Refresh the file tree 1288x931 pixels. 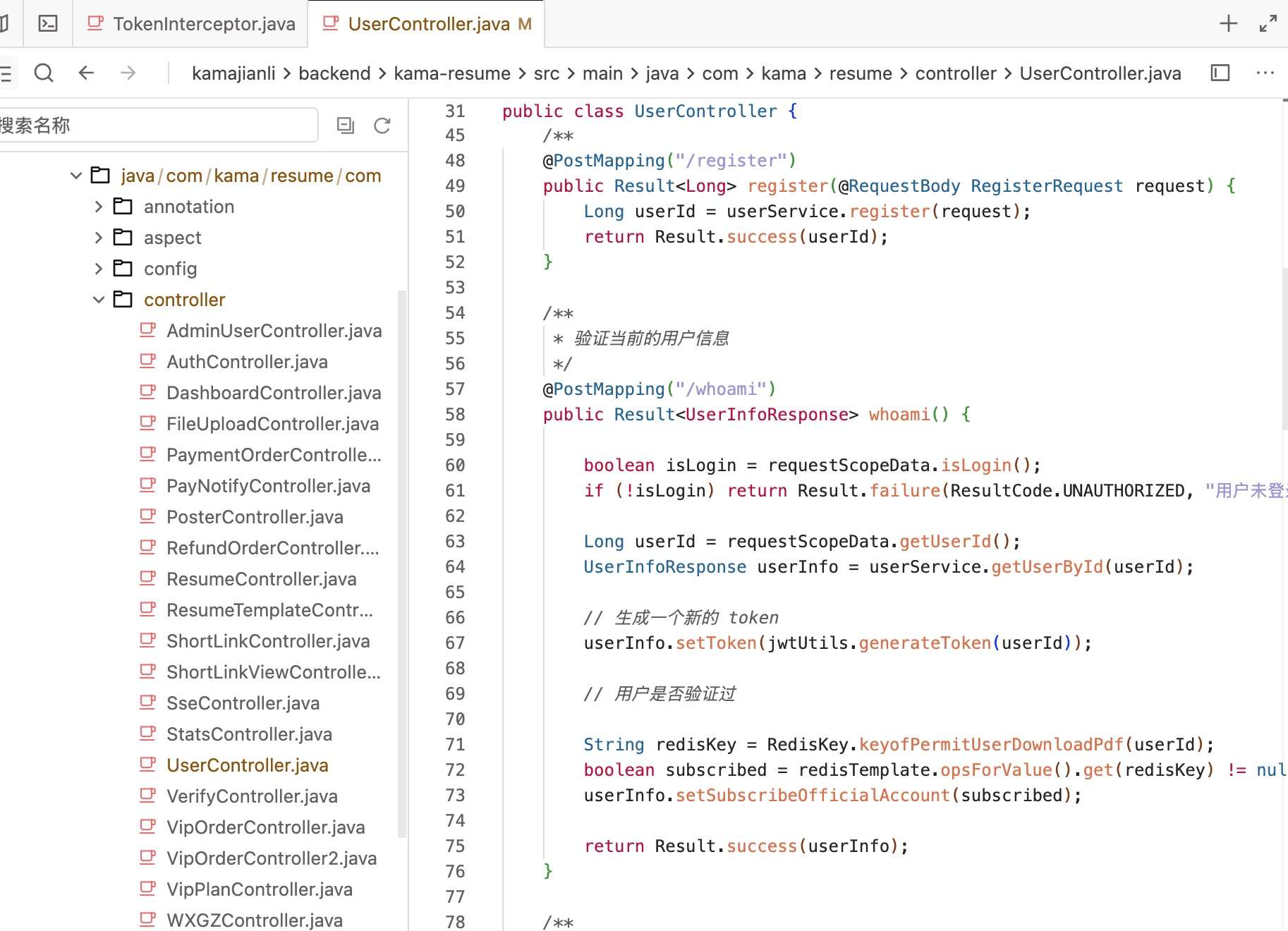(382, 126)
